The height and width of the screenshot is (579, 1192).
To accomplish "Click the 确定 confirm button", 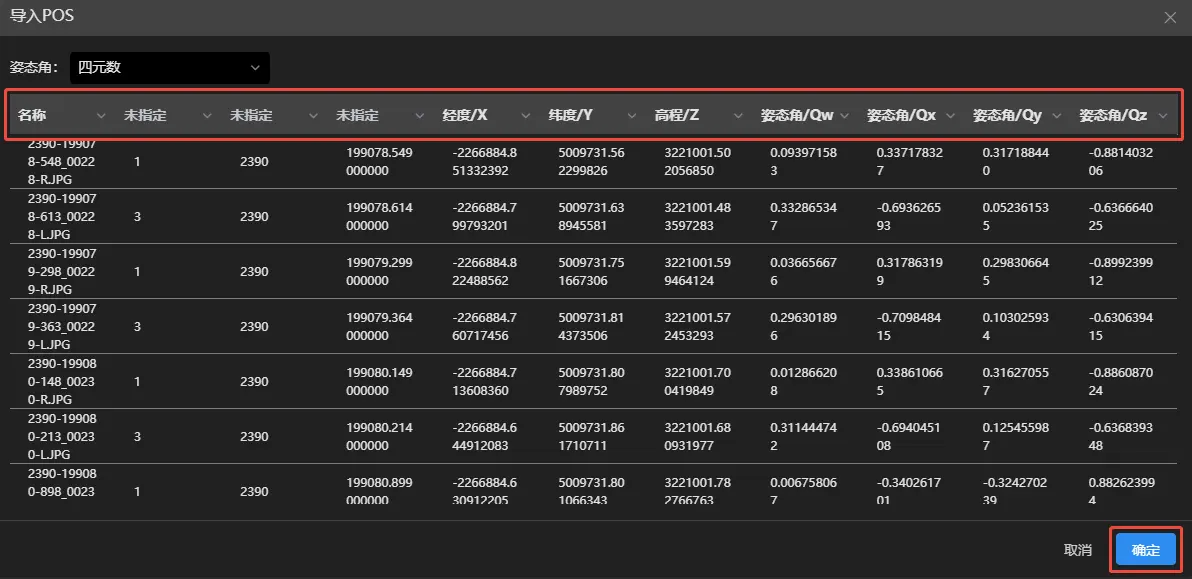I will coord(1145,550).
